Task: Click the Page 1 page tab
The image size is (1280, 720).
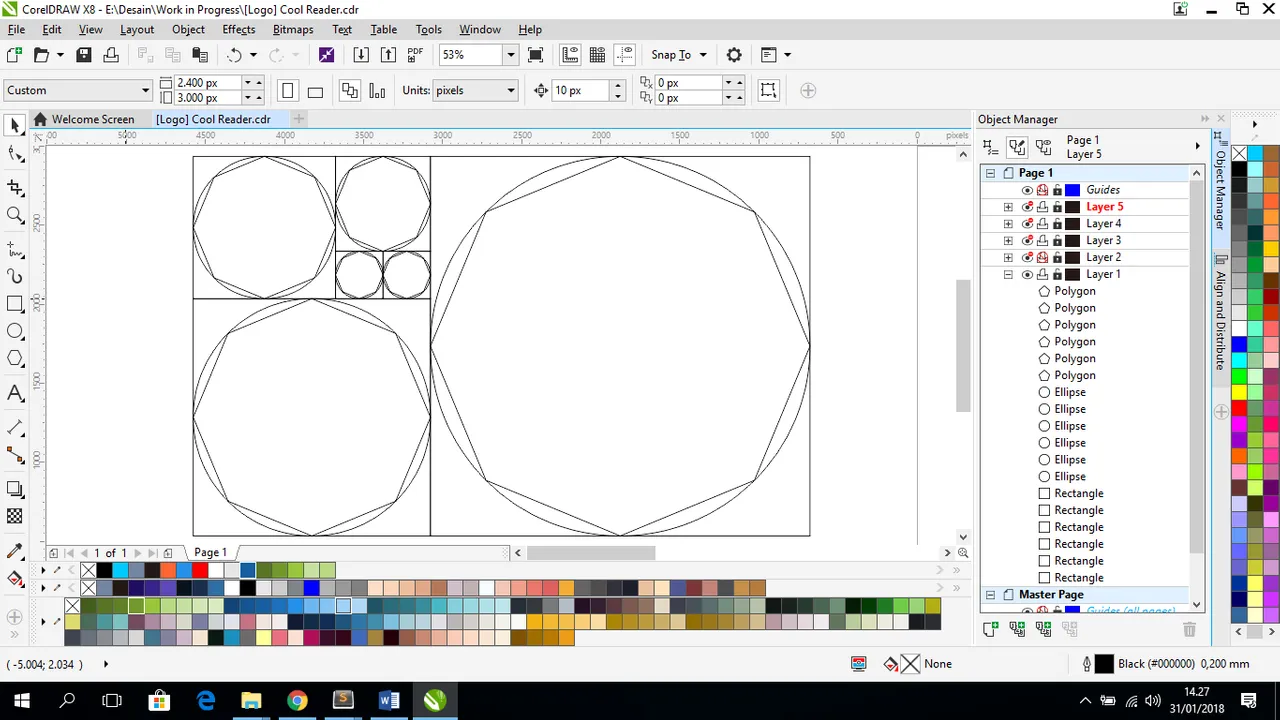Action: [210, 552]
